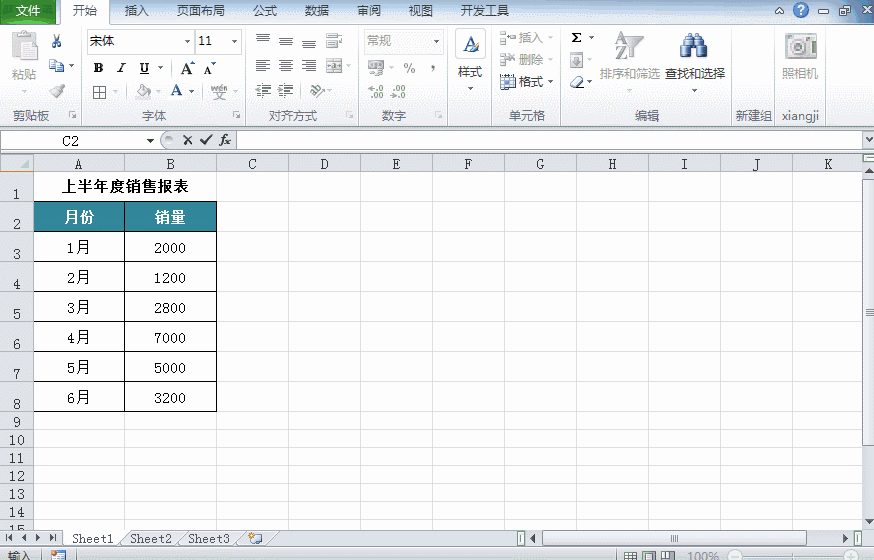Viewport: 874px width, 560px height.
Task: Click the Insert Function fx icon
Action: [x=226, y=141]
